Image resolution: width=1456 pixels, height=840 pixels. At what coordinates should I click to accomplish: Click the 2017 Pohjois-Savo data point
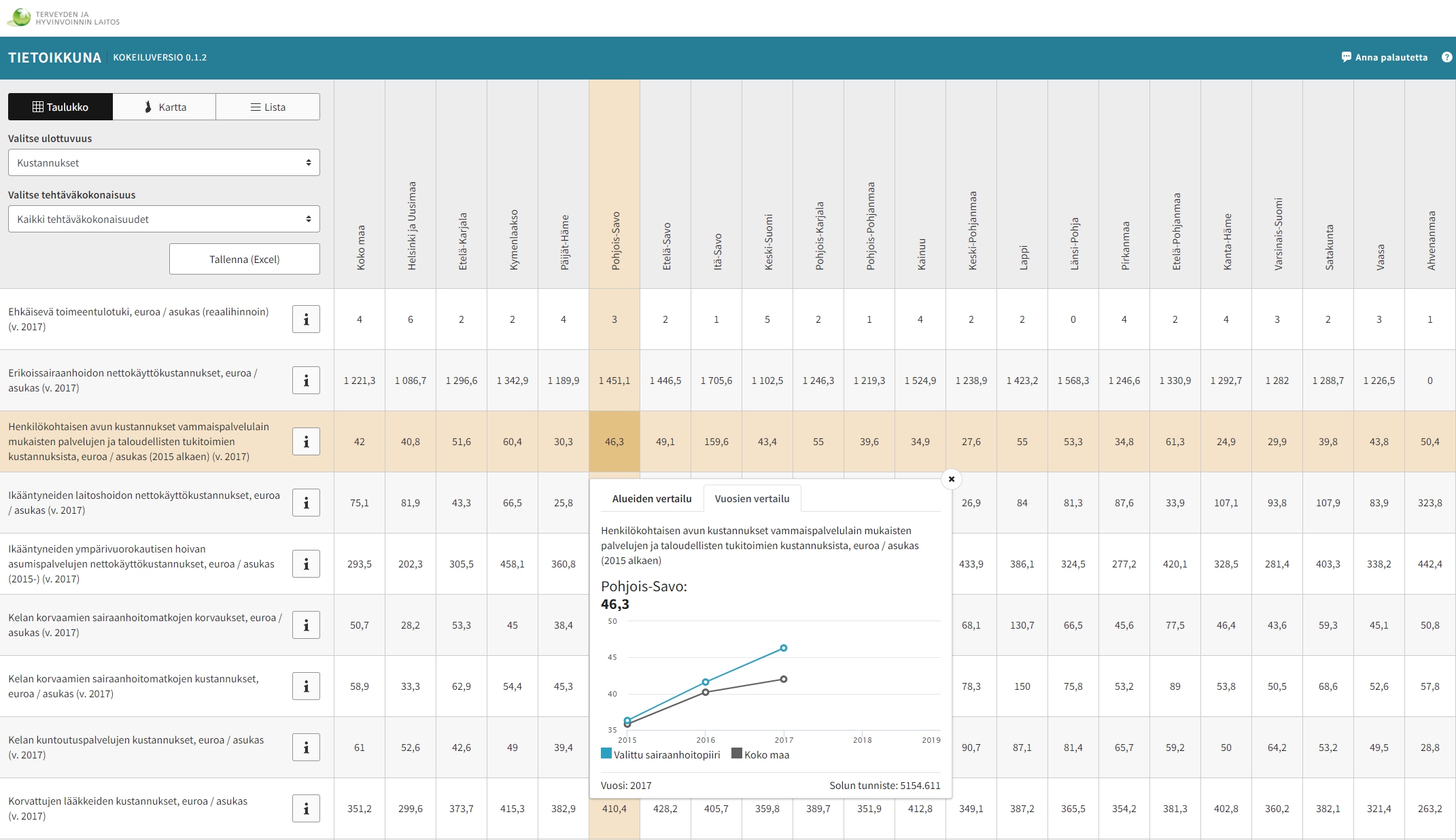click(x=784, y=648)
